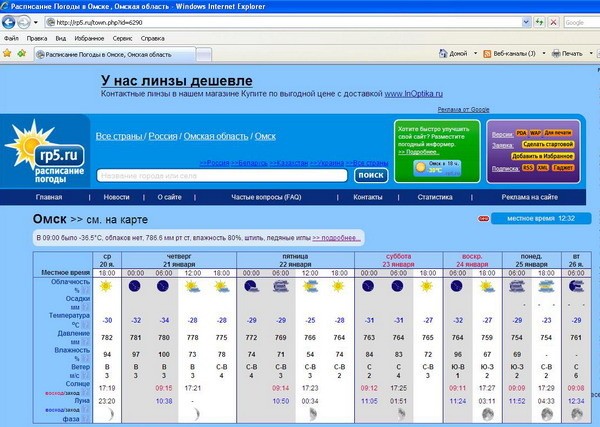
Task: Click the sunny icon for Wednesday 18:00
Action: pyautogui.click(x=106, y=286)
